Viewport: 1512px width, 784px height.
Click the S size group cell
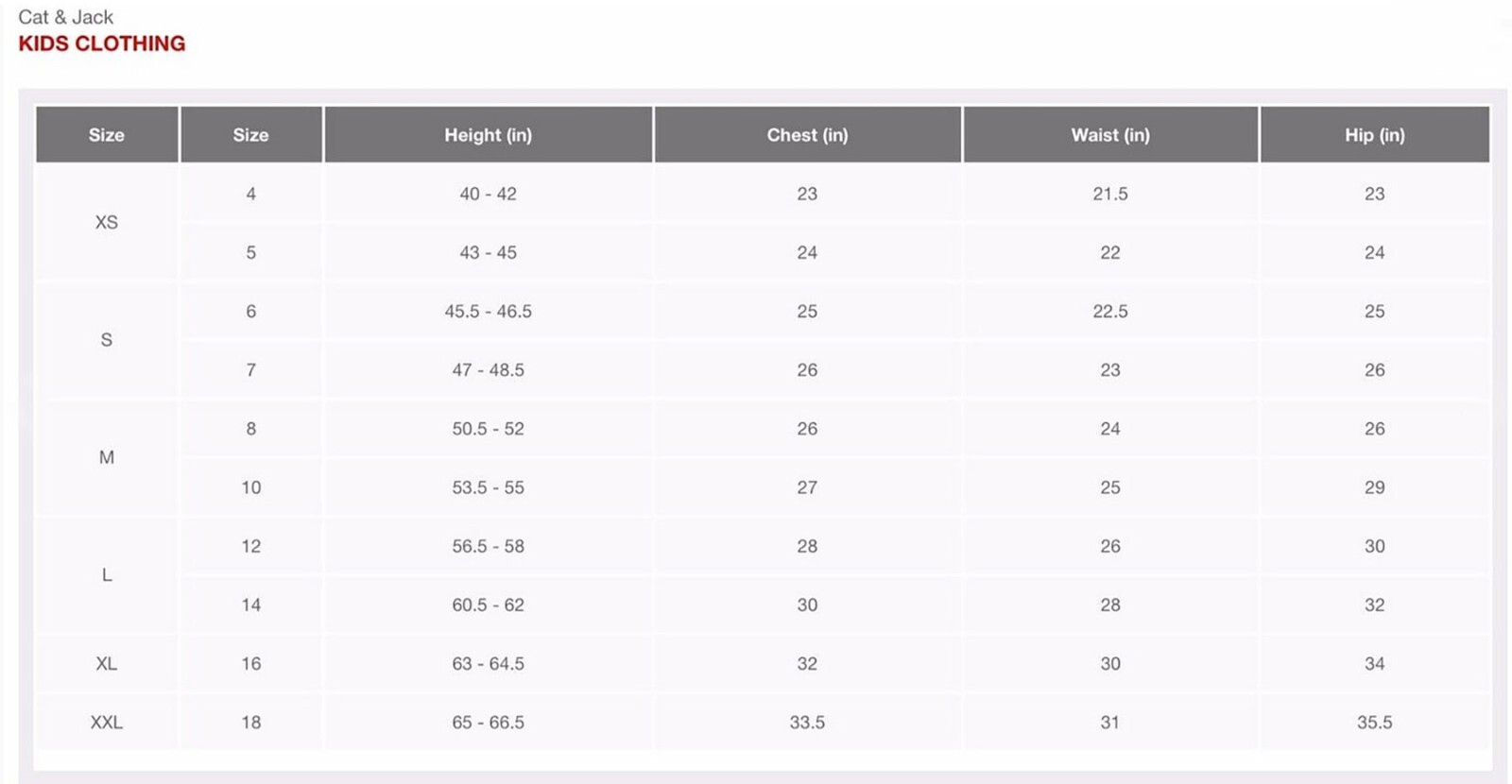[107, 340]
